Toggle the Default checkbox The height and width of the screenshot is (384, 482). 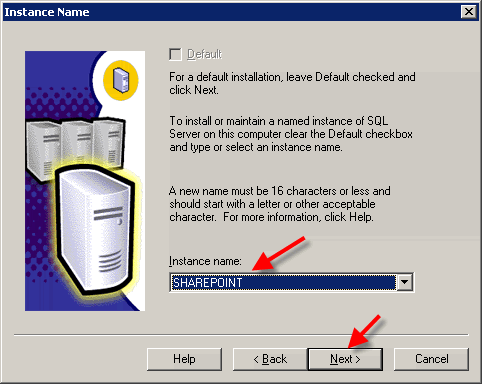[x=175, y=54]
